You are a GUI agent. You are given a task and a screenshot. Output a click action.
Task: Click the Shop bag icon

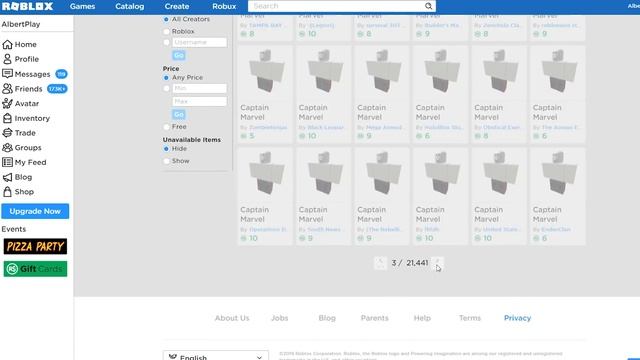tap(7, 191)
